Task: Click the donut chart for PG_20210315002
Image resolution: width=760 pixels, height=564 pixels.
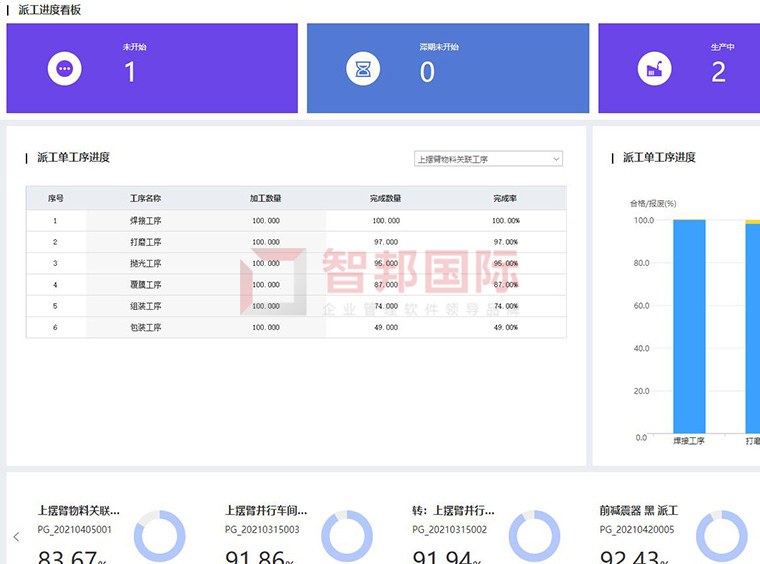Action: pos(534,536)
